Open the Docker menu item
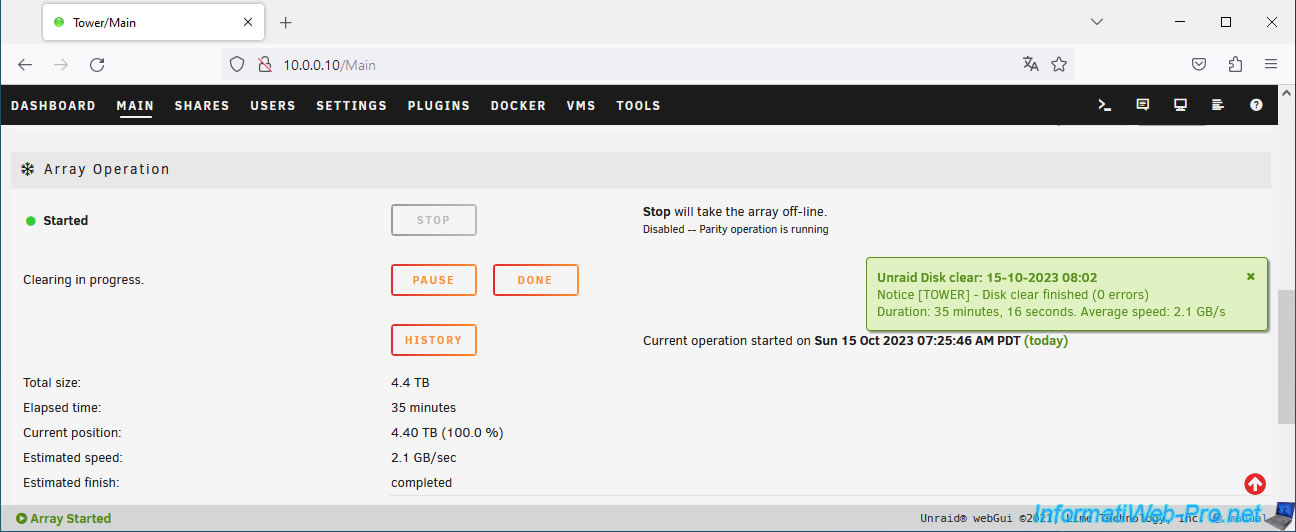This screenshot has height=532, width=1296. coord(518,105)
